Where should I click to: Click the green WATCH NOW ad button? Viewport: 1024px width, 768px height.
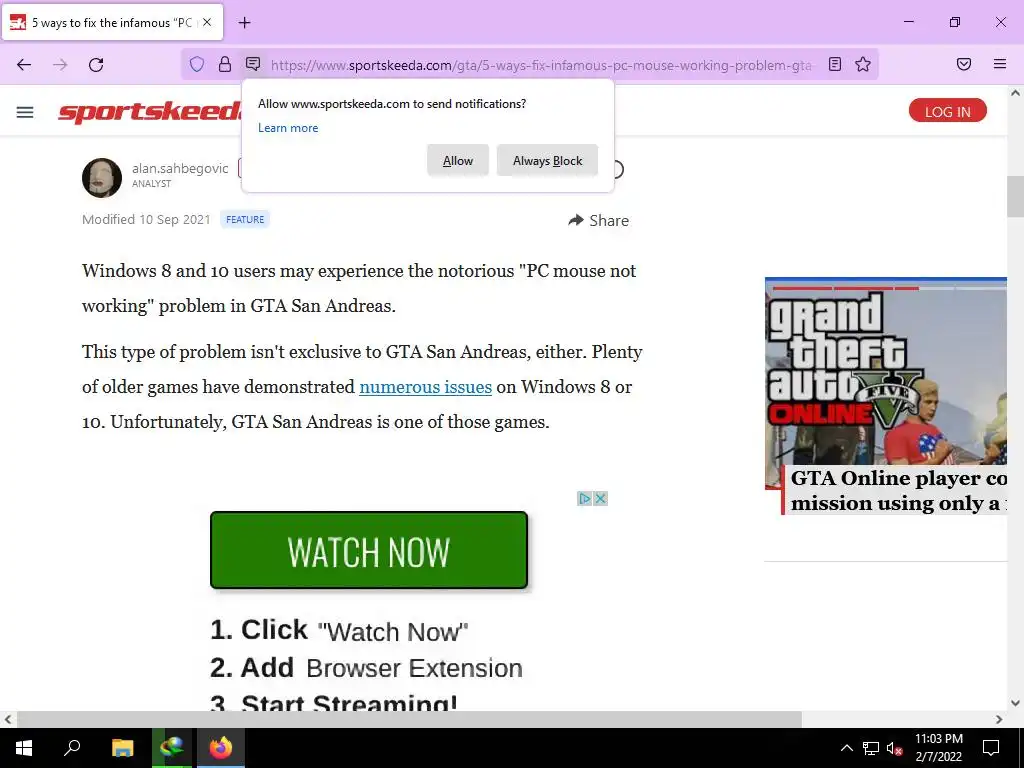[x=369, y=551]
